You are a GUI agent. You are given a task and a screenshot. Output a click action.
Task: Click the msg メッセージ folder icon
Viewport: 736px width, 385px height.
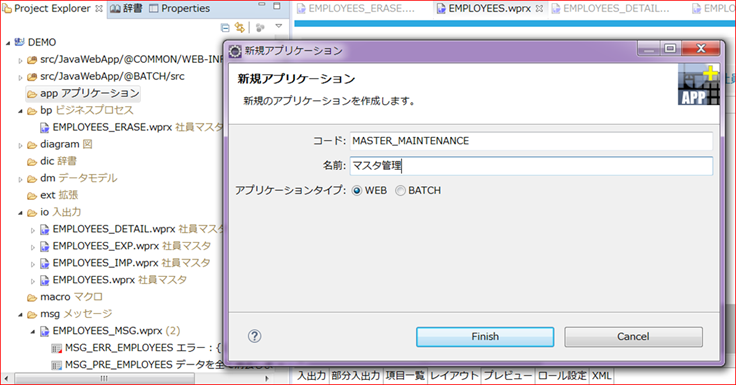coord(32,315)
